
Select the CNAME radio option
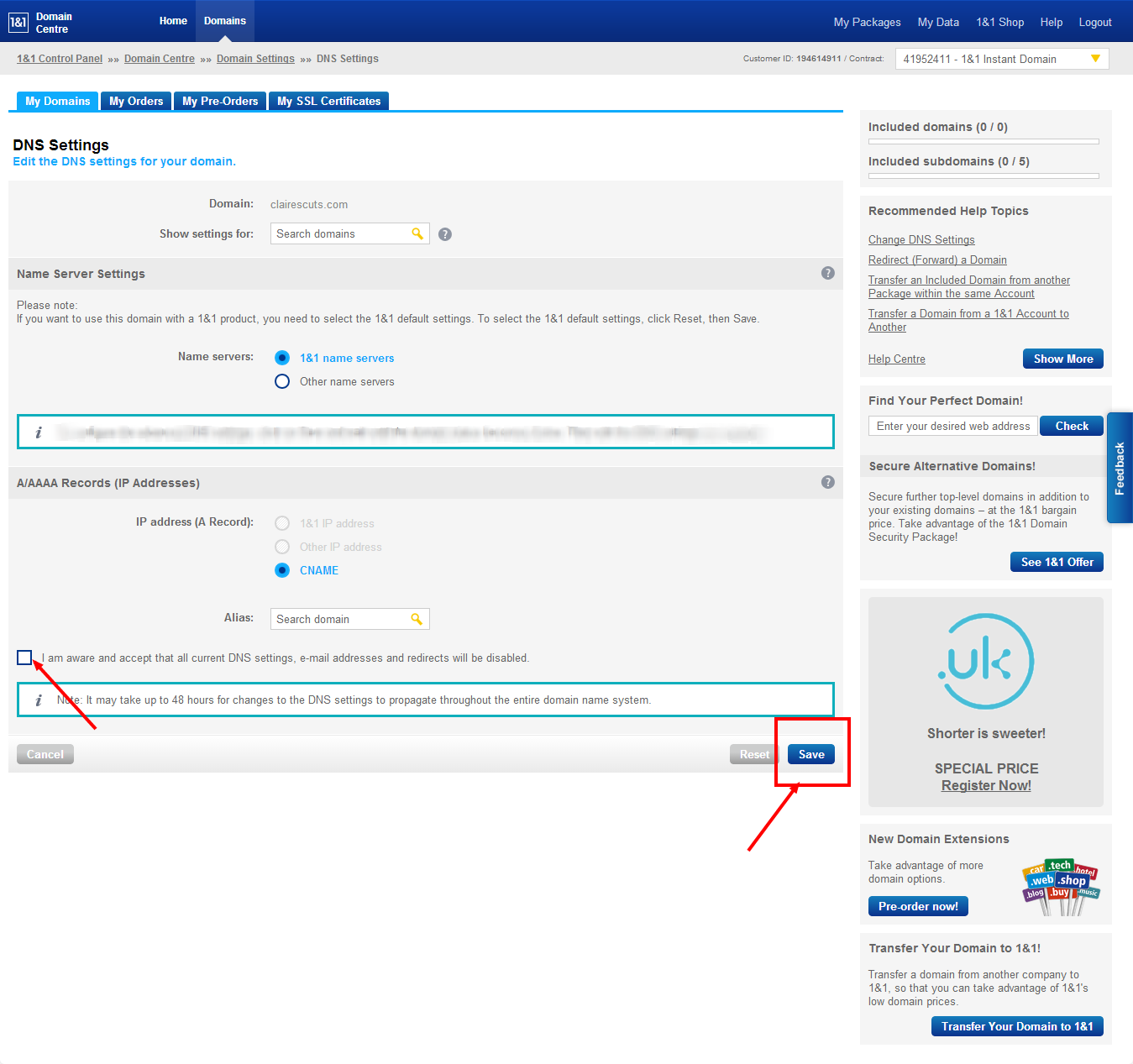pyautogui.click(x=282, y=570)
